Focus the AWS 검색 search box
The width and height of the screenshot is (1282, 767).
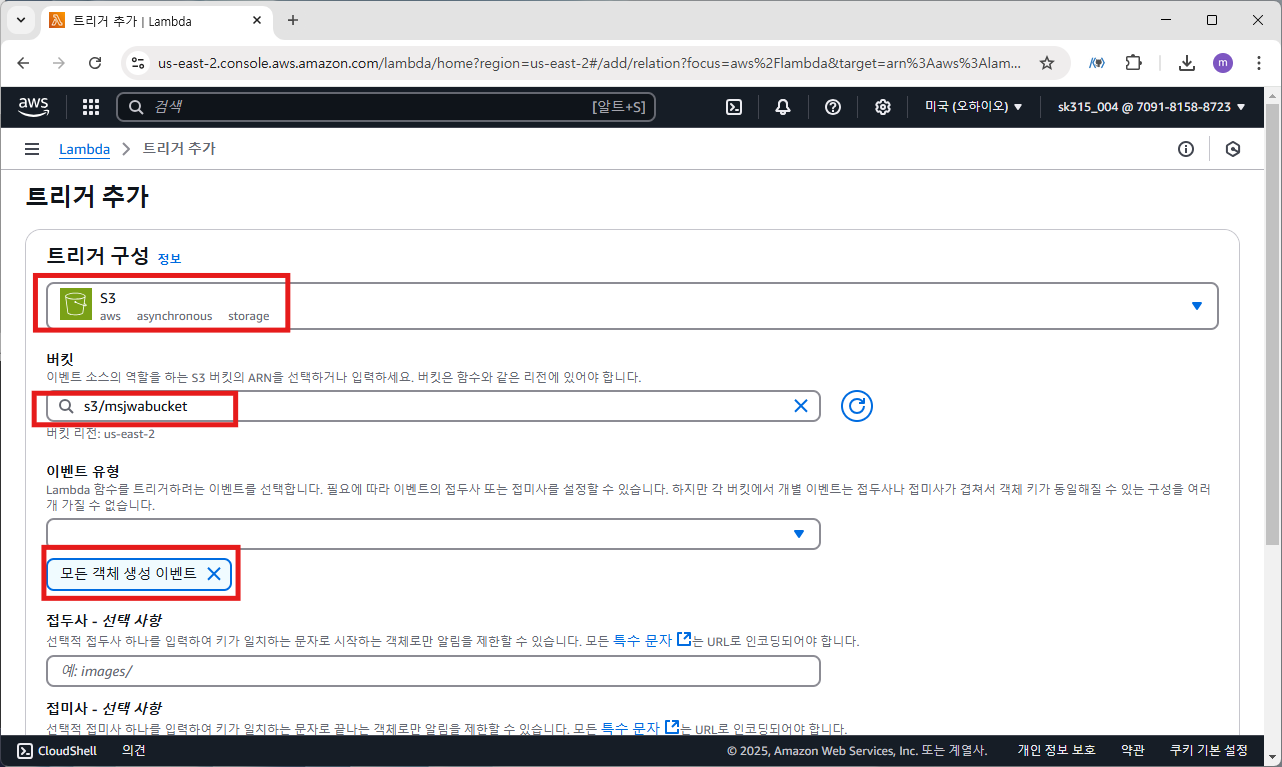pyautogui.click(x=386, y=107)
